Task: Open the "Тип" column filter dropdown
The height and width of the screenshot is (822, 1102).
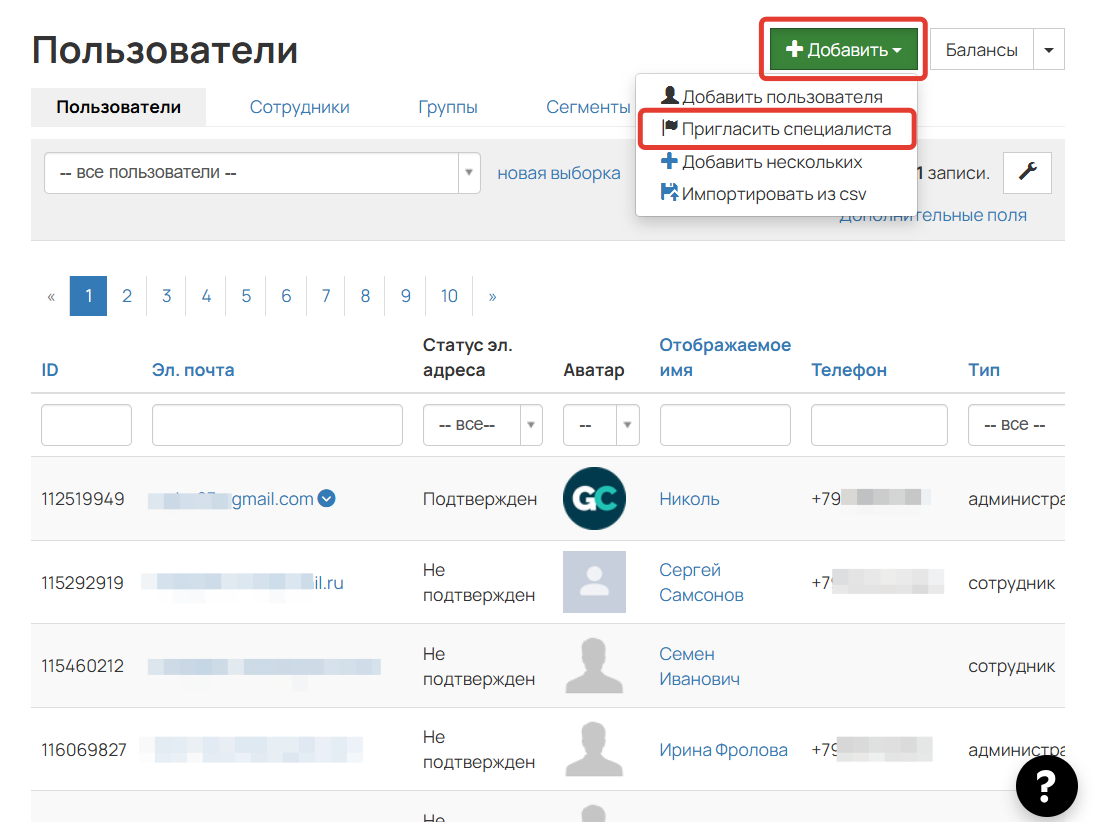Action: (1016, 425)
